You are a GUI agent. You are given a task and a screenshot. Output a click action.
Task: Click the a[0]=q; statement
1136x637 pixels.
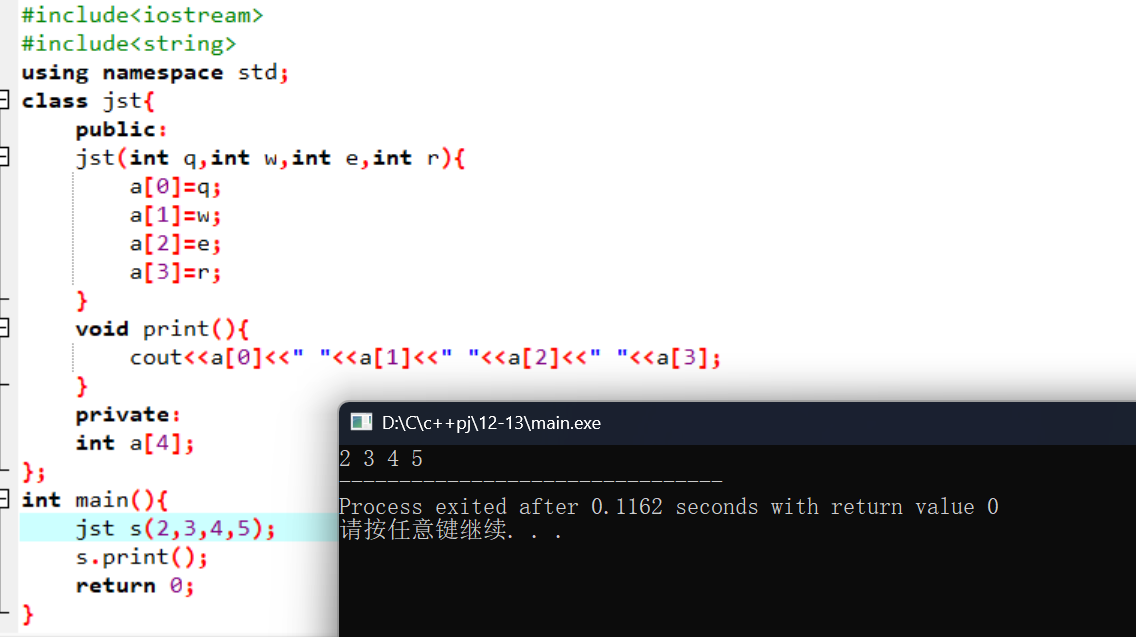point(175,187)
